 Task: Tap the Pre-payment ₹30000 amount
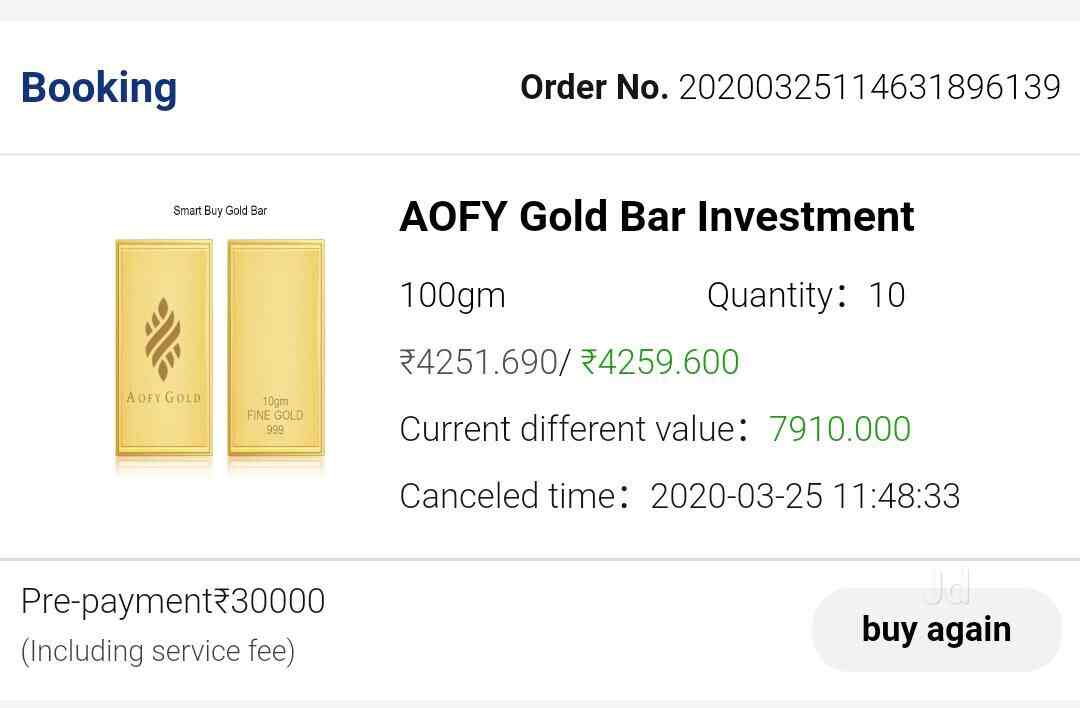[x=173, y=602]
